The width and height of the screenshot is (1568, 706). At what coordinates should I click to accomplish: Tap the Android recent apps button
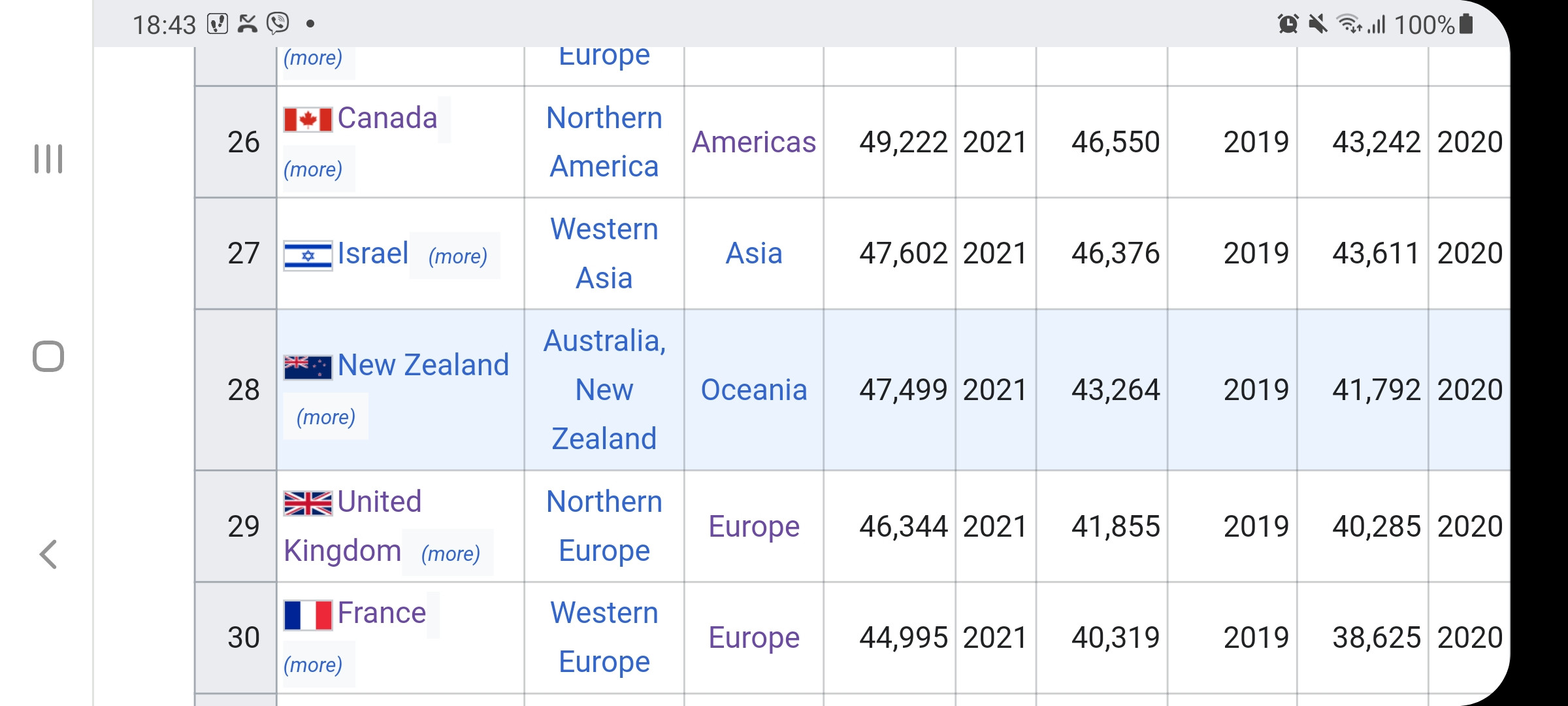pyautogui.click(x=48, y=159)
